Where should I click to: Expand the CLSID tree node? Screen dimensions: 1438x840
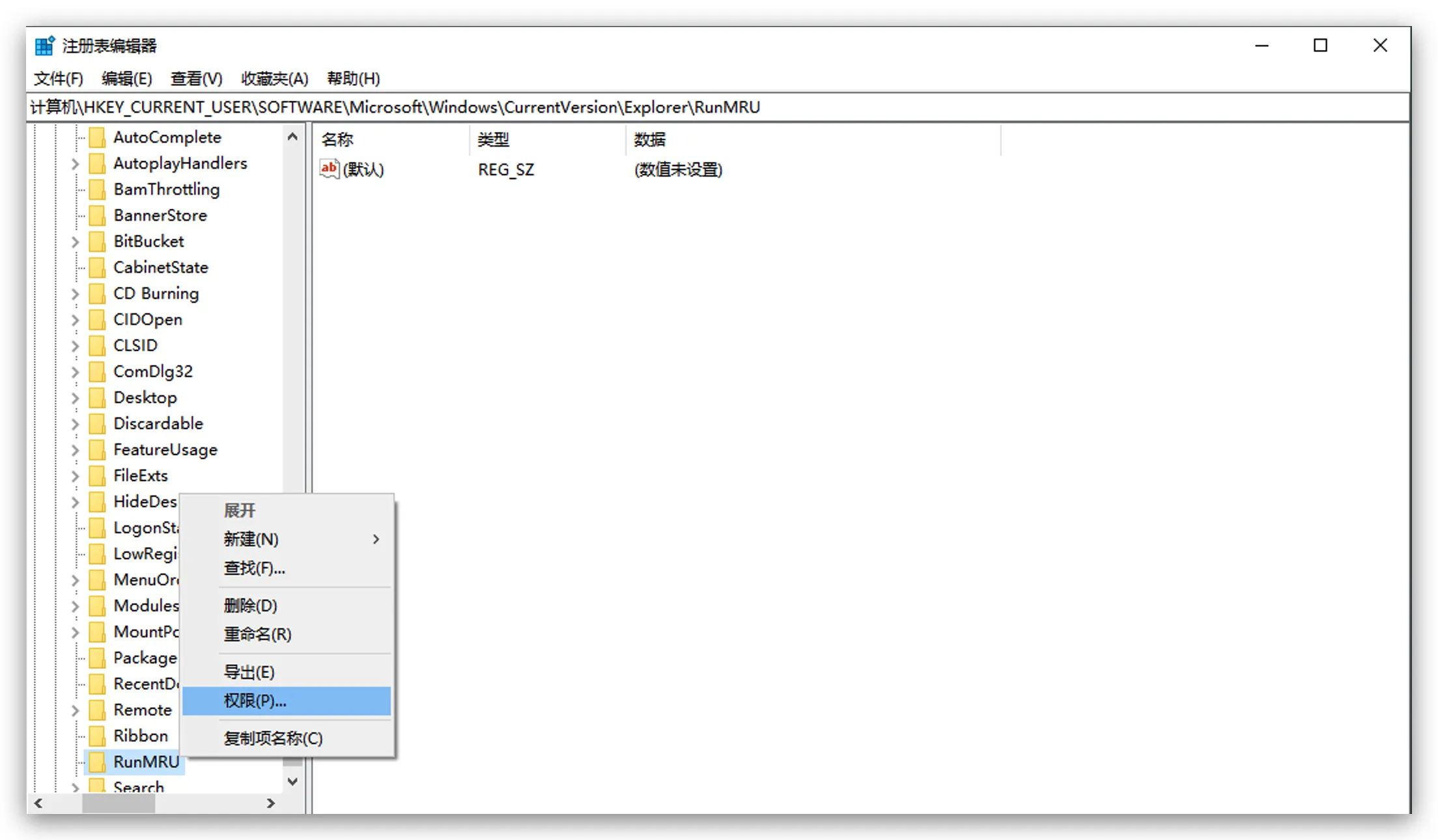pos(75,346)
